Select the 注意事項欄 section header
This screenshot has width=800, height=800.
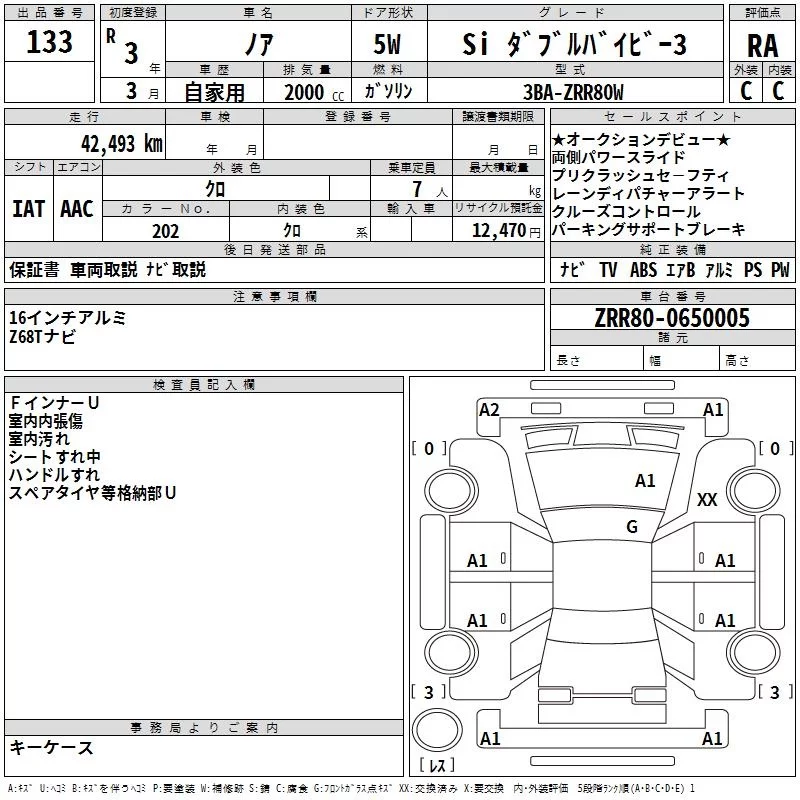pos(274,296)
